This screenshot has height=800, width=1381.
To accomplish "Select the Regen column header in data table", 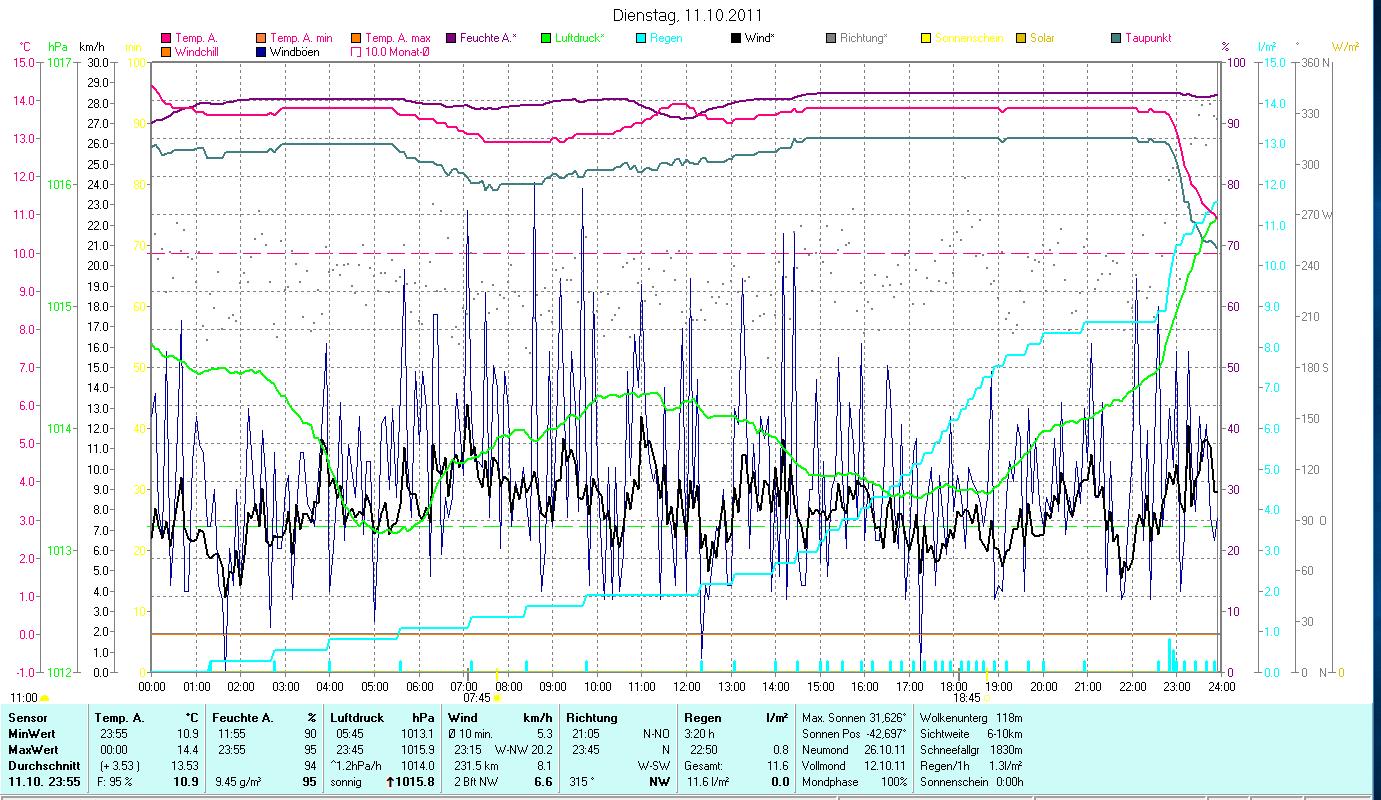I will (702, 718).
